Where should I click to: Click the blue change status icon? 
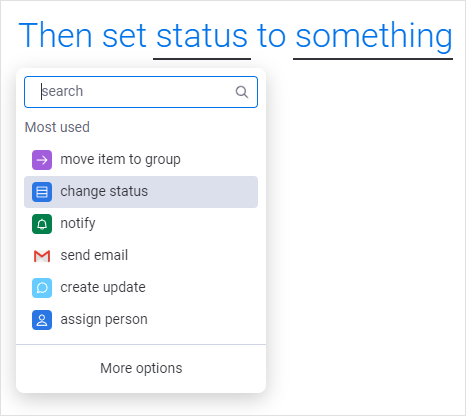42,192
